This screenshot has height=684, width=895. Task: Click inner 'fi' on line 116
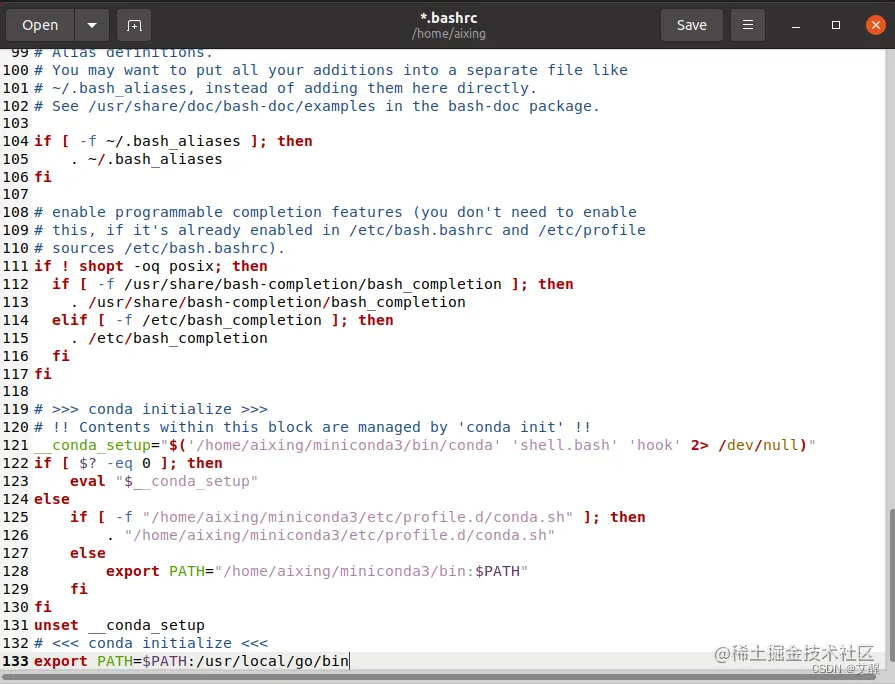pos(61,356)
